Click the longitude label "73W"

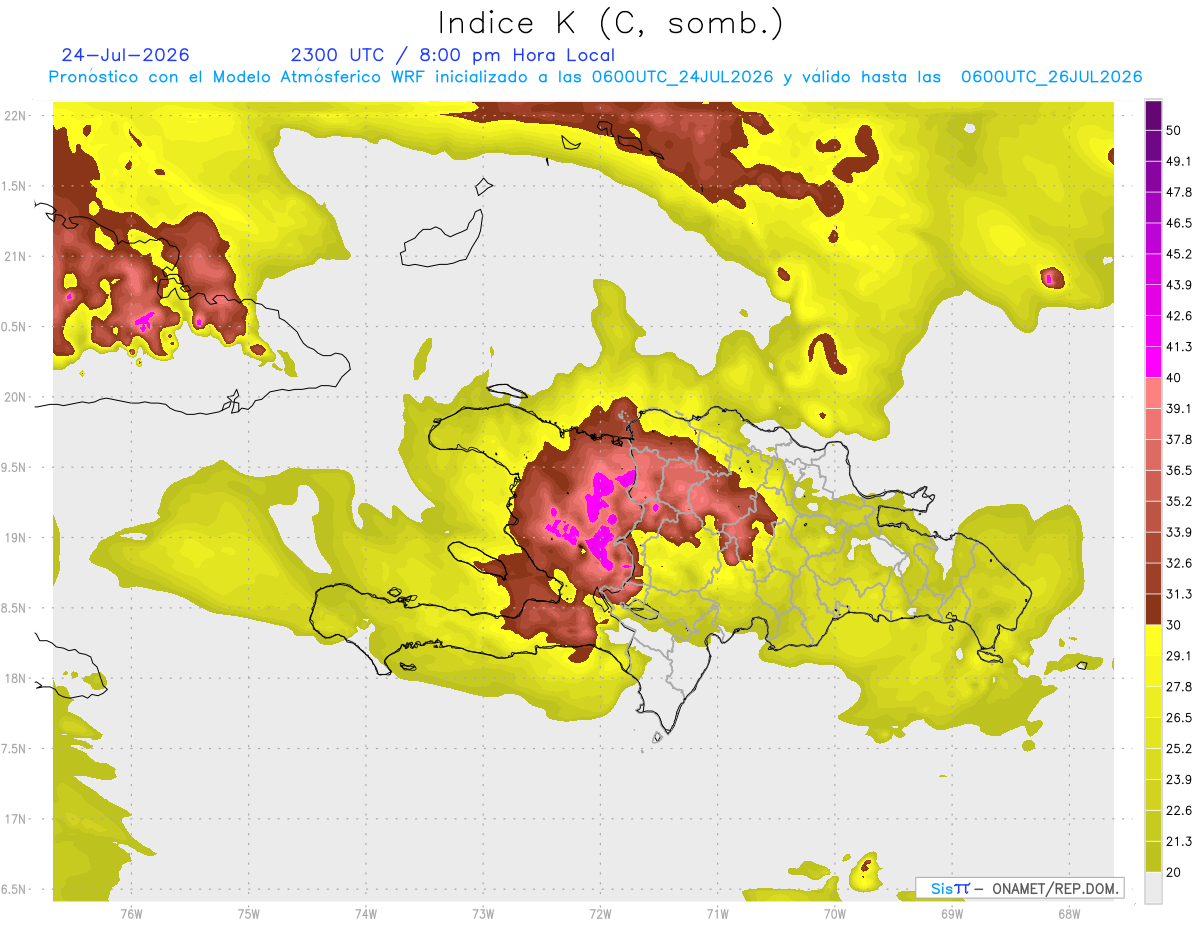click(482, 913)
